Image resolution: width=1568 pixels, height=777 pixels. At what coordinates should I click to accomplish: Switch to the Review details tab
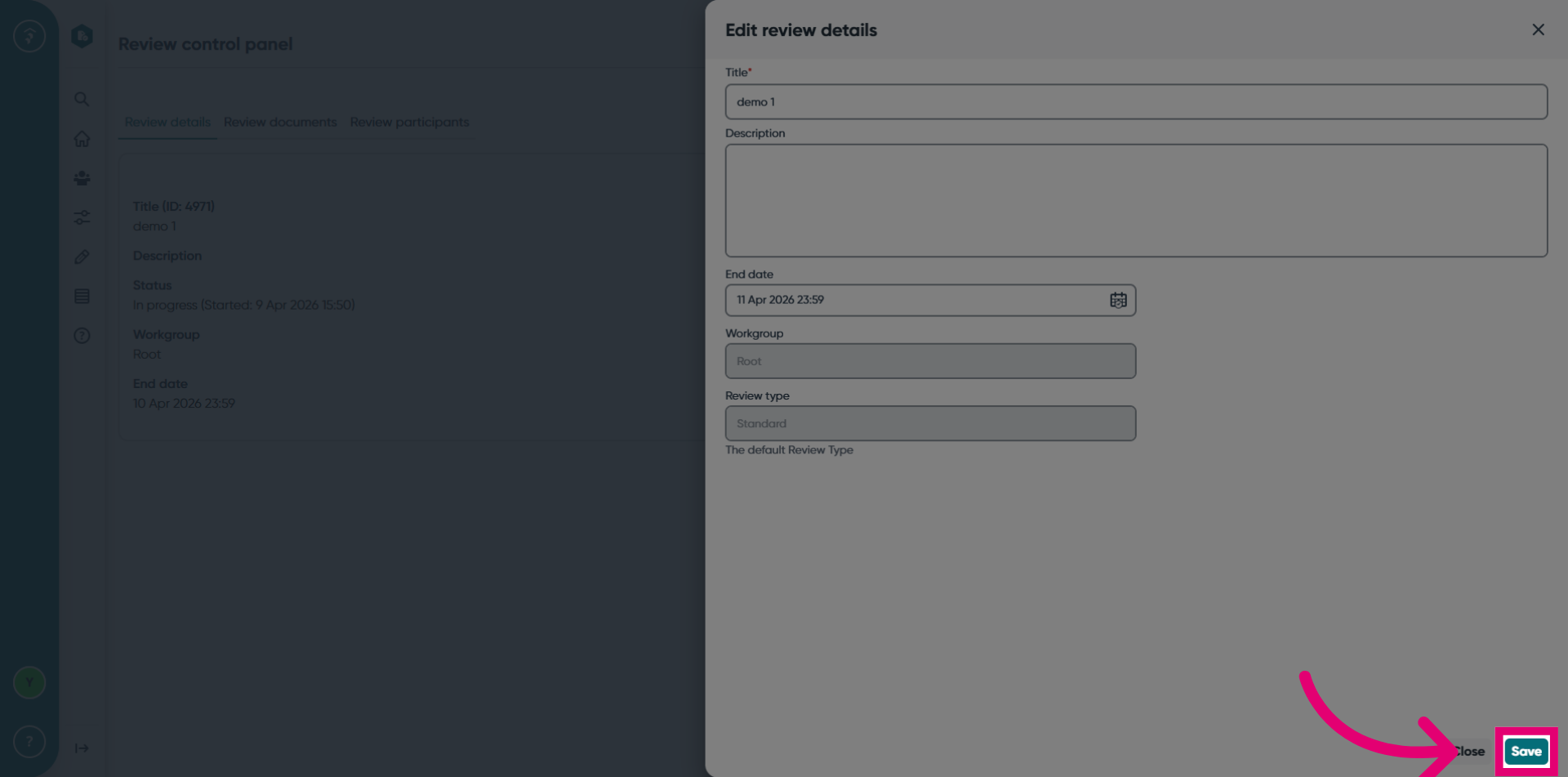pyautogui.click(x=167, y=122)
